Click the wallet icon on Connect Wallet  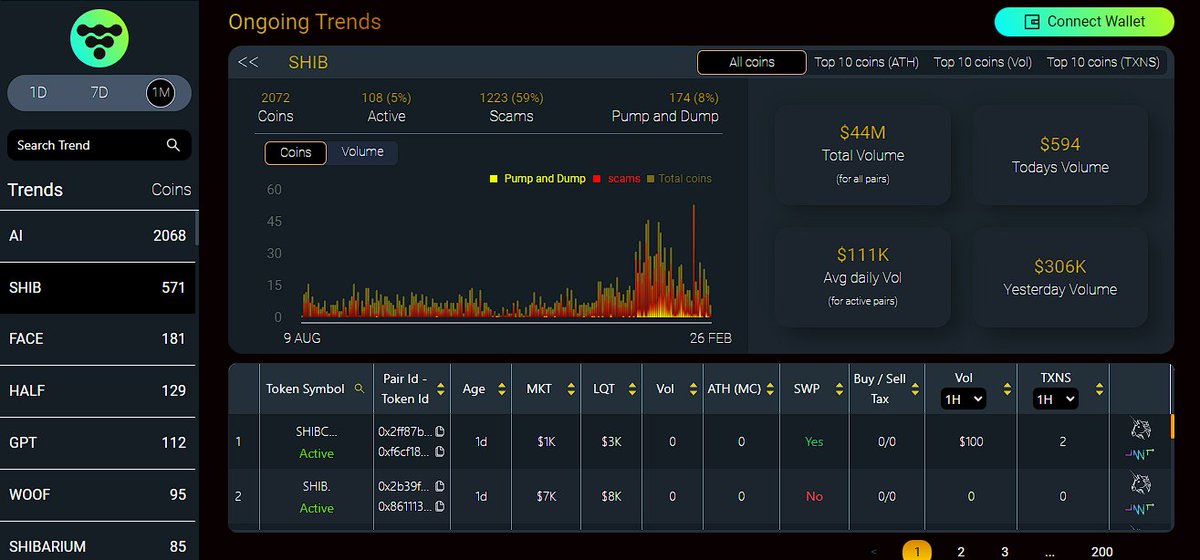click(1034, 21)
